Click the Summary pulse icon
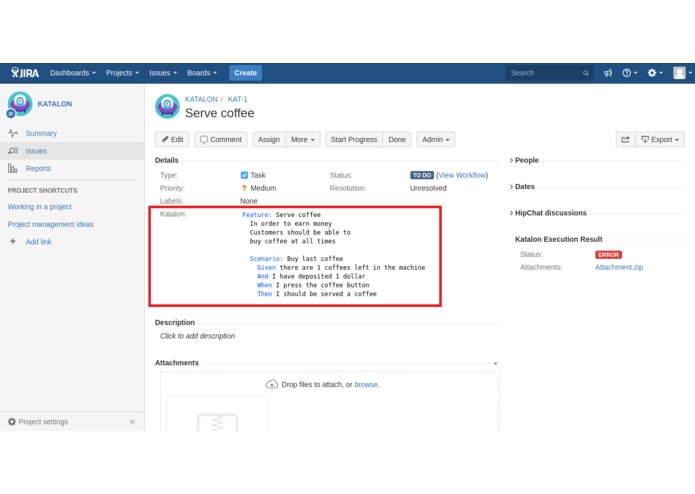This screenshot has width=695, height=494. [13, 133]
